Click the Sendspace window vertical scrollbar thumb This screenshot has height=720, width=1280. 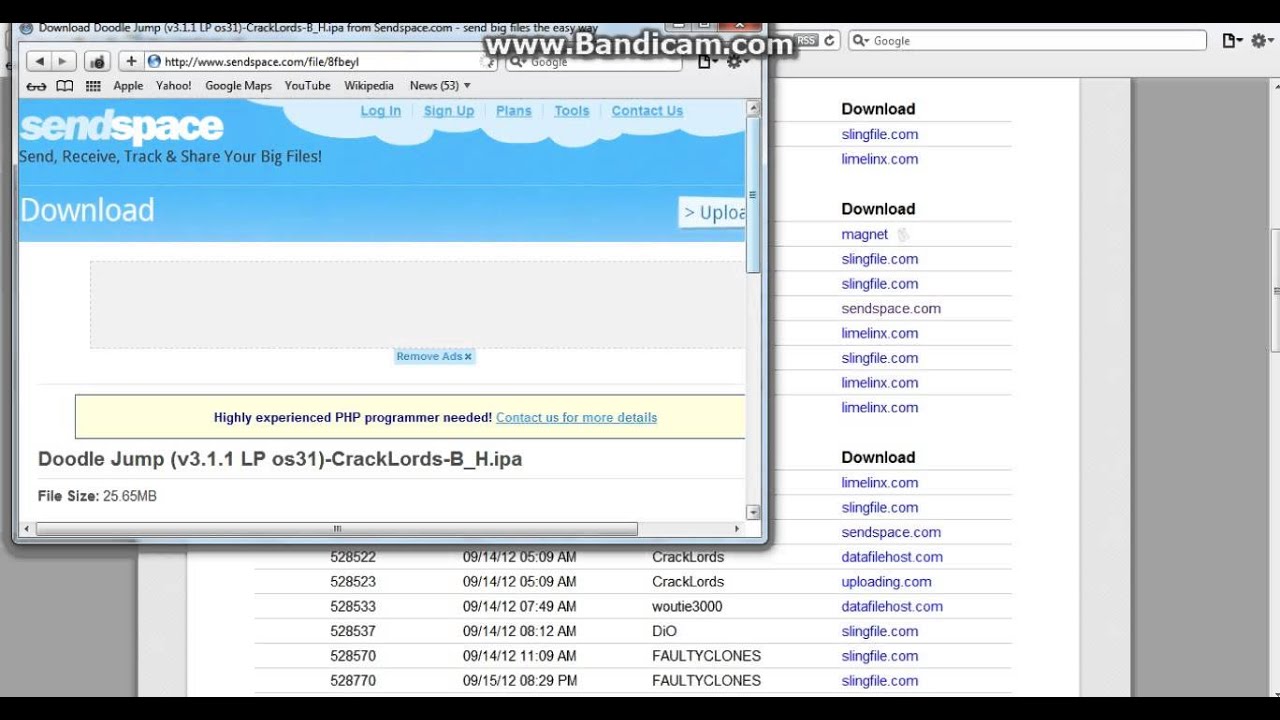point(754,195)
